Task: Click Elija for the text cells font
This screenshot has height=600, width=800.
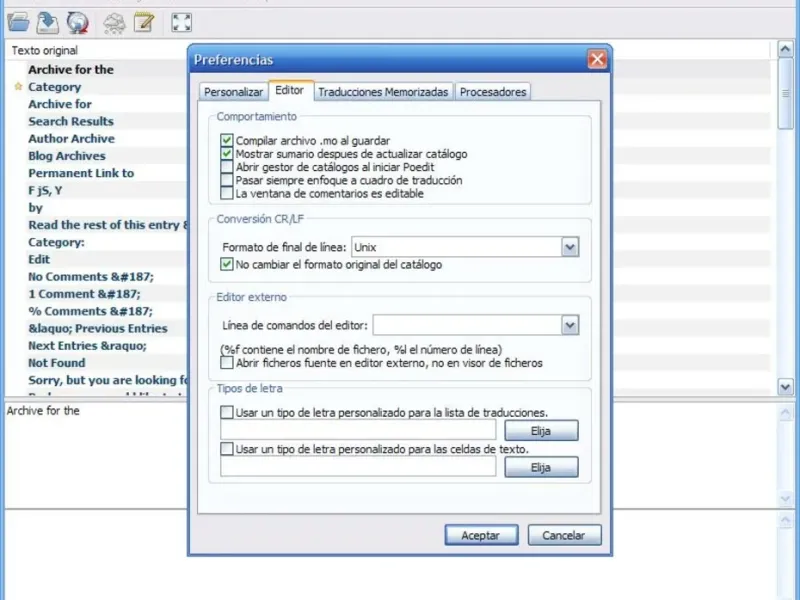Action: (541, 467)
